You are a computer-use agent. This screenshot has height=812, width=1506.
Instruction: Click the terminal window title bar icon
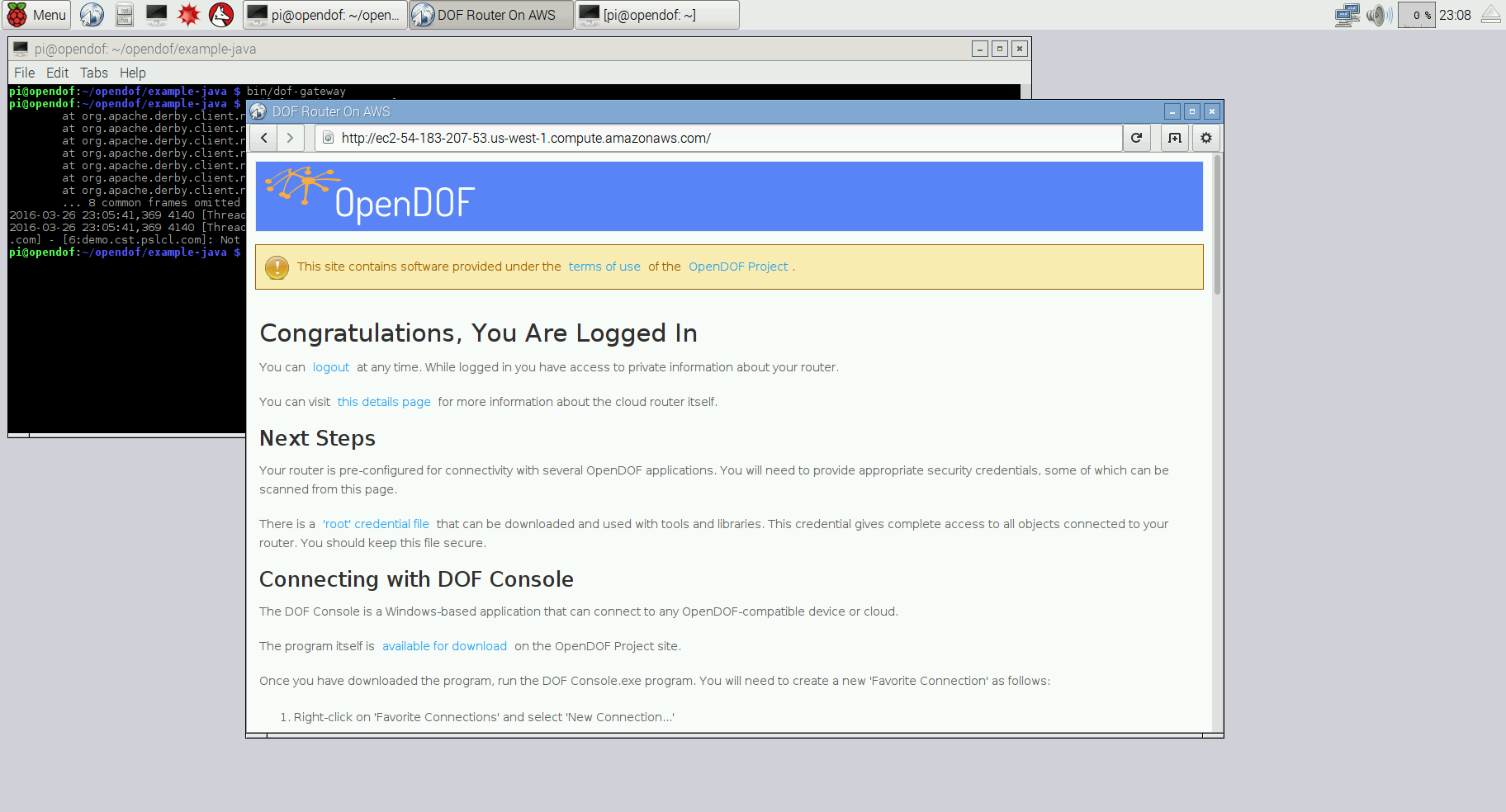tap(21, 49)
